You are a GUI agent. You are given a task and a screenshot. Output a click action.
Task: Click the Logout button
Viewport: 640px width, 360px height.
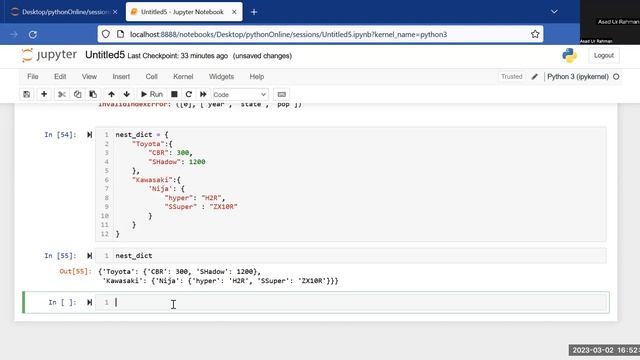[x=604, y=55]
